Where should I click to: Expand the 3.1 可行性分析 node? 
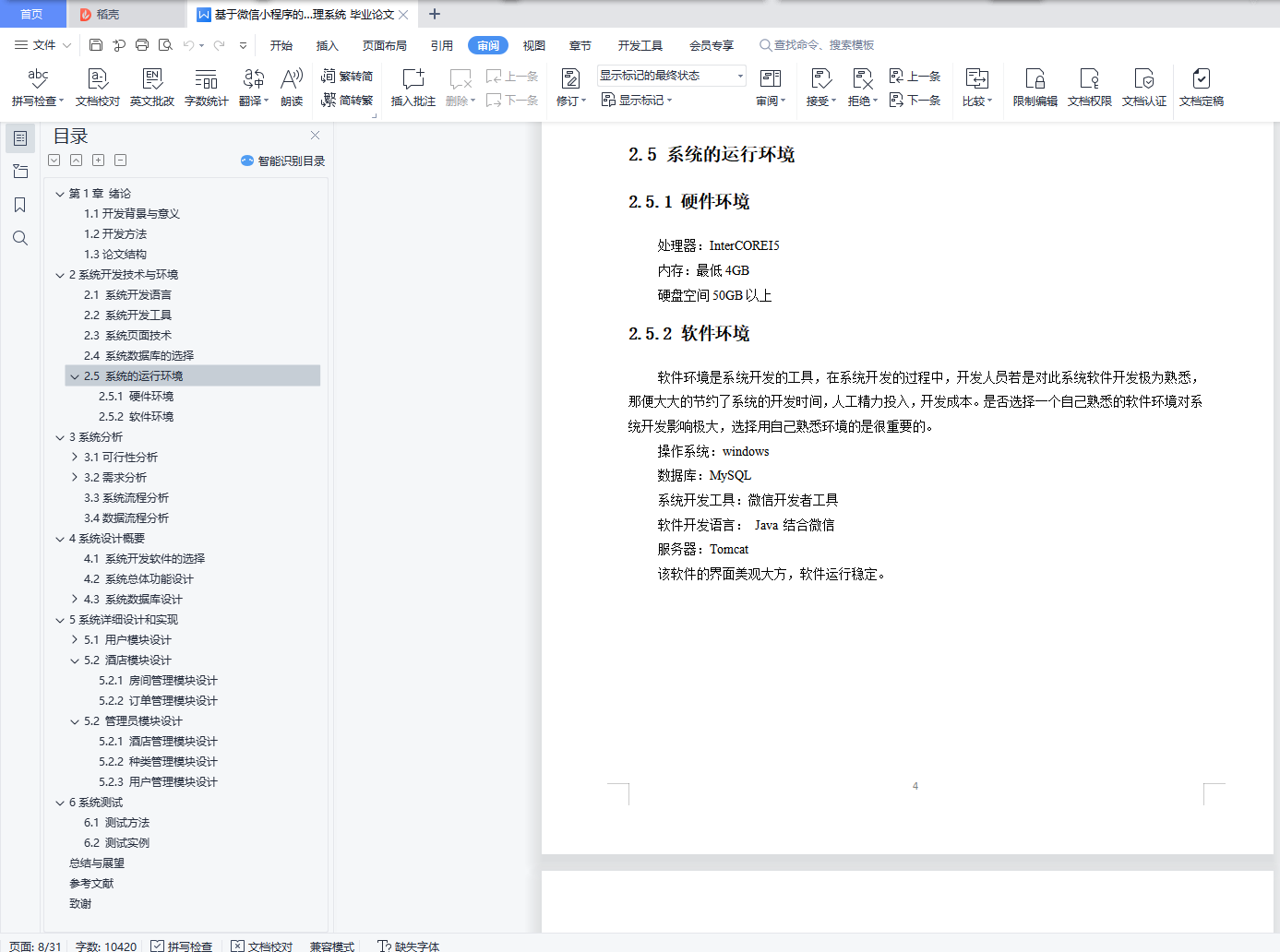coord(75,458)
